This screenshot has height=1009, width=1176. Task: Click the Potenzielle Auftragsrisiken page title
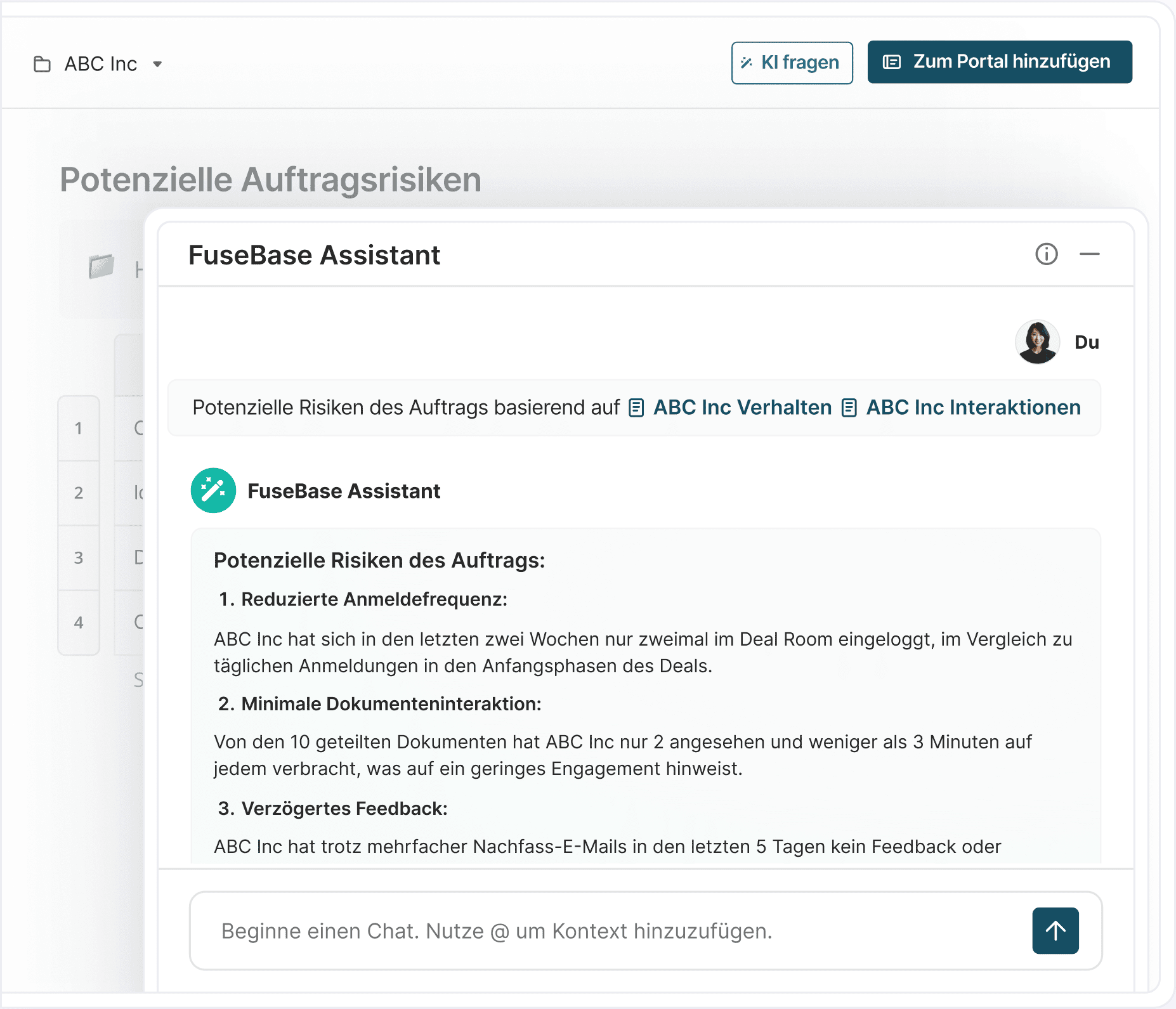271,179
